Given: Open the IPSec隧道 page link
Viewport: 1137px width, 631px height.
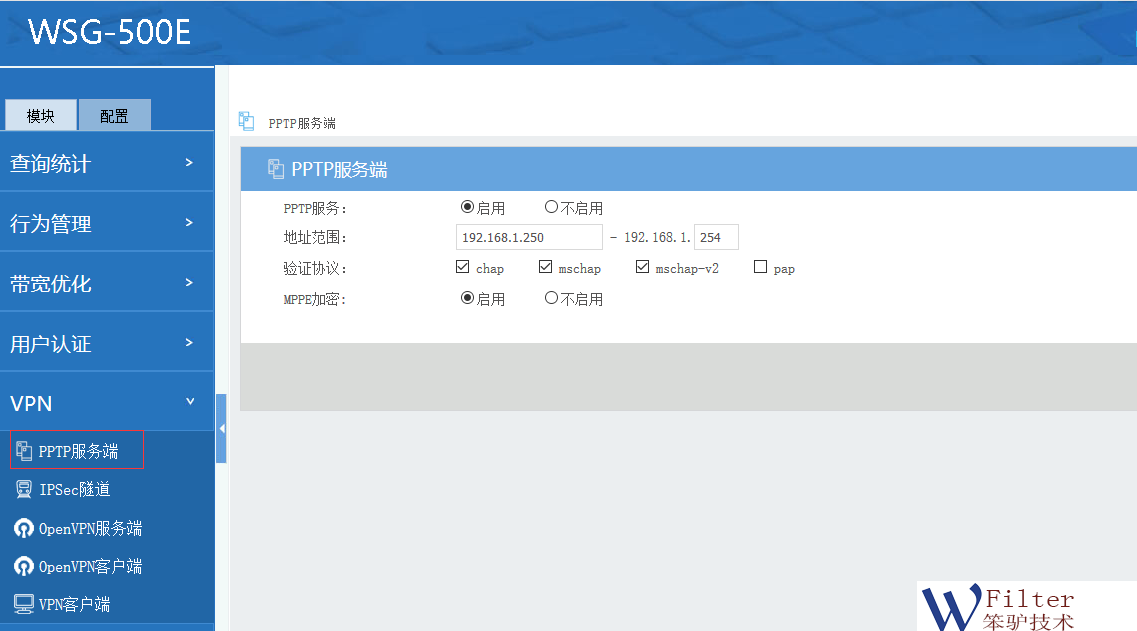Looking at the screenshot, I should point(74,489).
